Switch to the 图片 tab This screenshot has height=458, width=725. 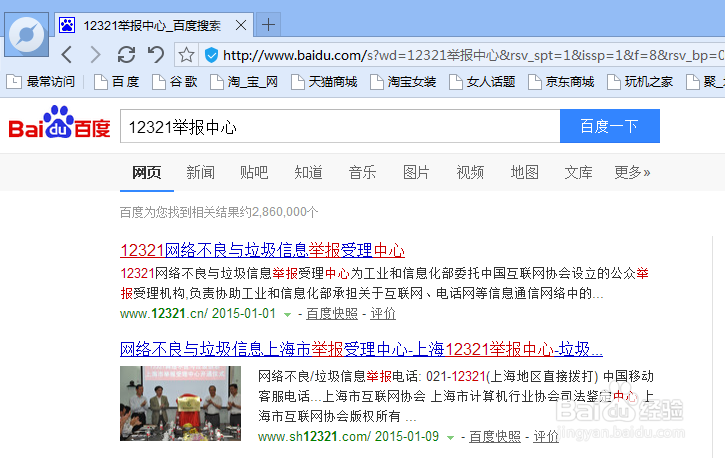tap(416, 172)
